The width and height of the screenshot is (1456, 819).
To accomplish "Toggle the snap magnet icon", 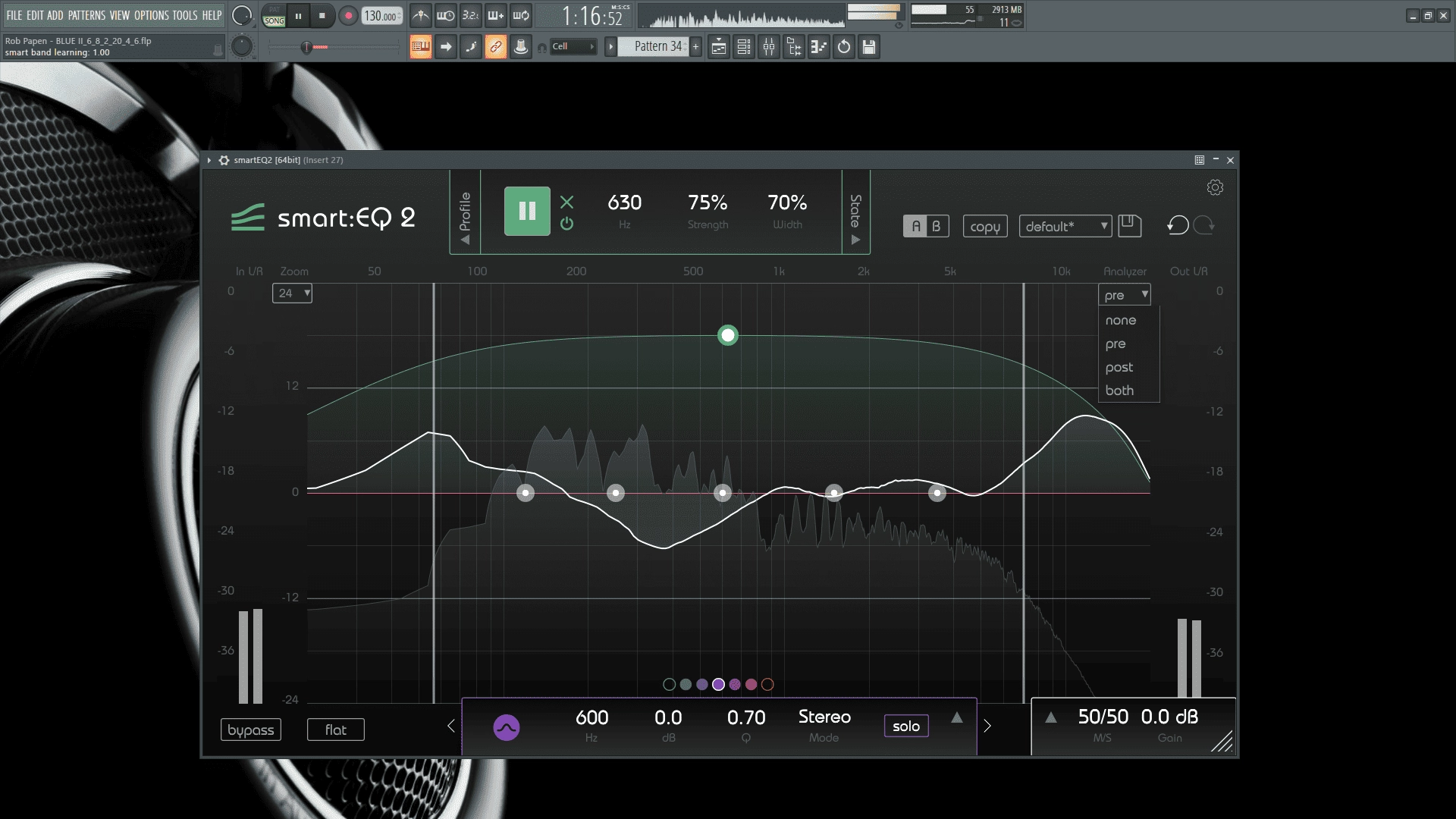I will click(541, 47).
